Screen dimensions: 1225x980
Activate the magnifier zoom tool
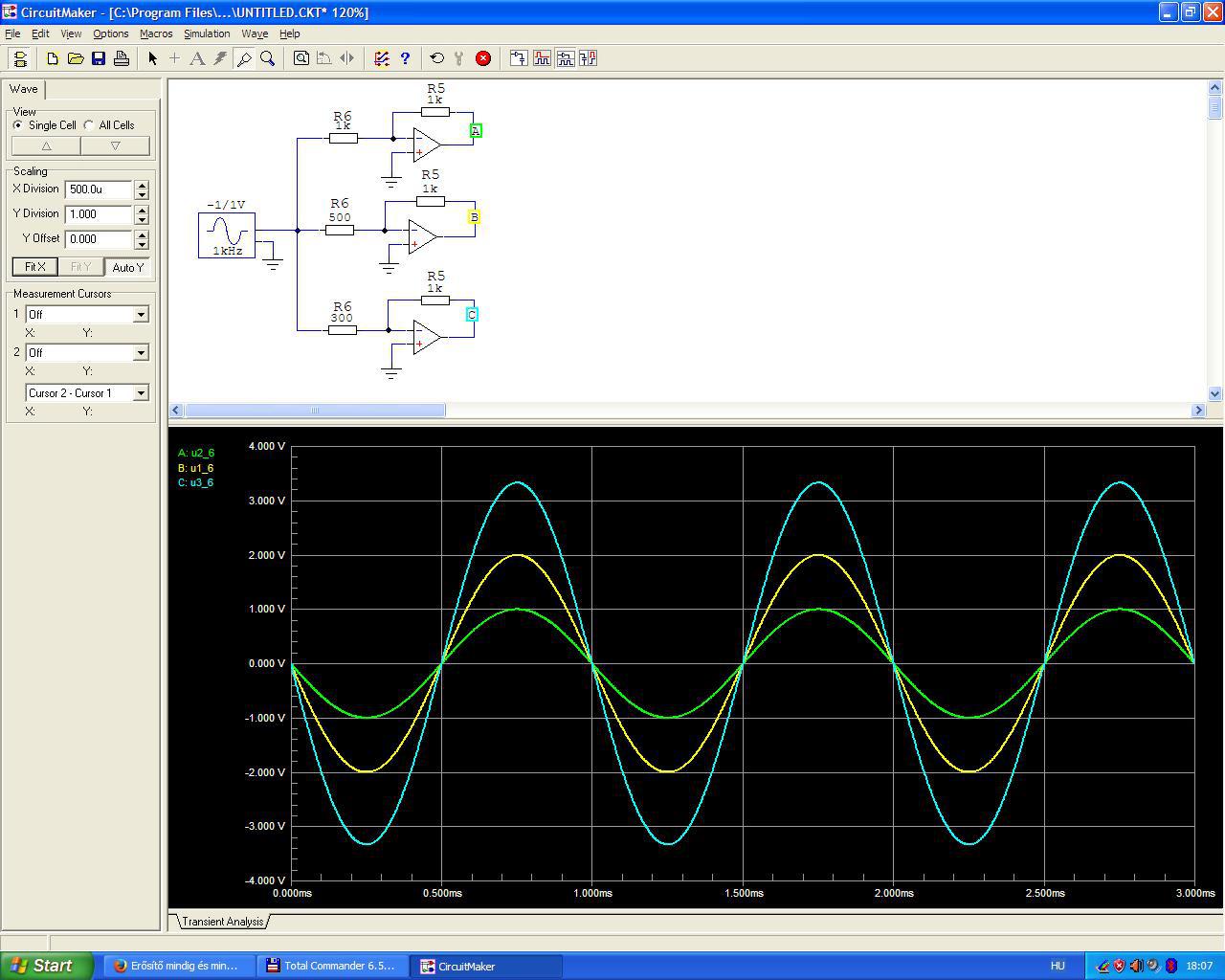pyautogui.click(x=268, y=58)
